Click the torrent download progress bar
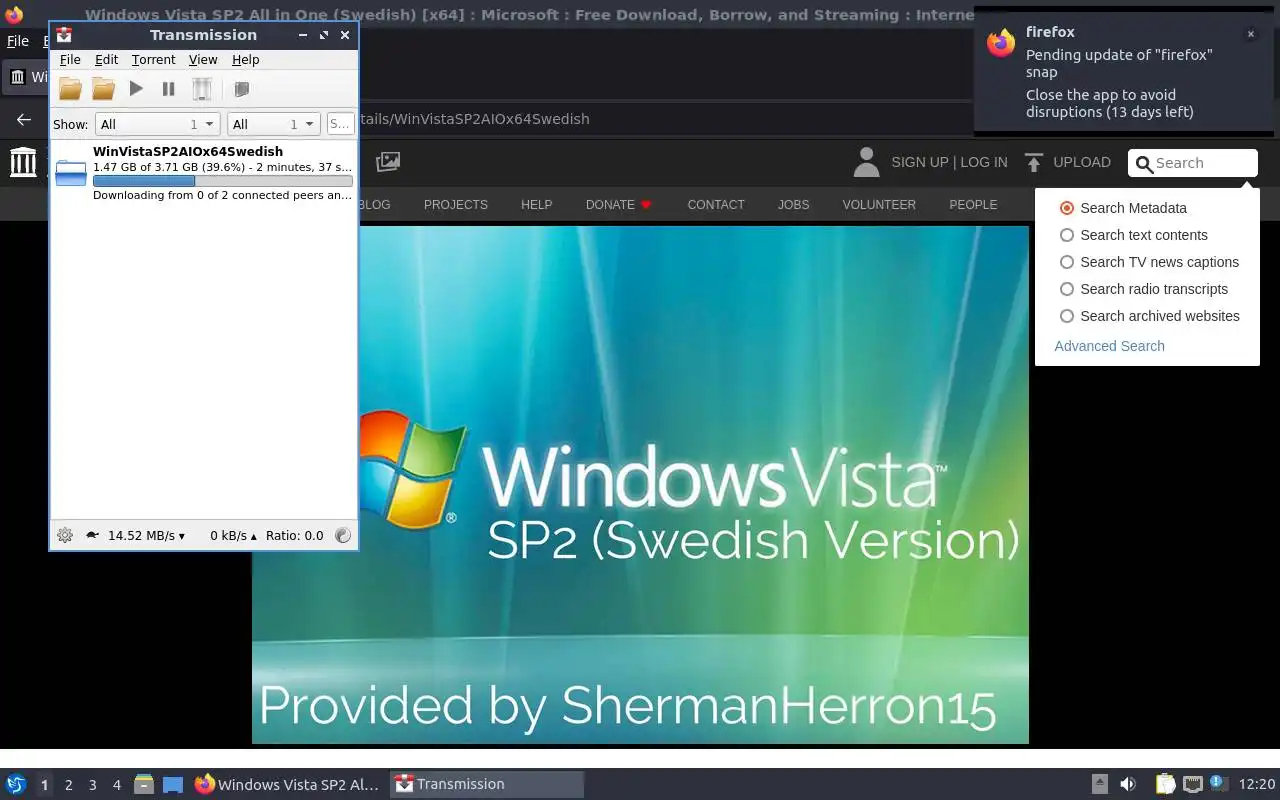The image size is (1280, 800). coord(223,181)
